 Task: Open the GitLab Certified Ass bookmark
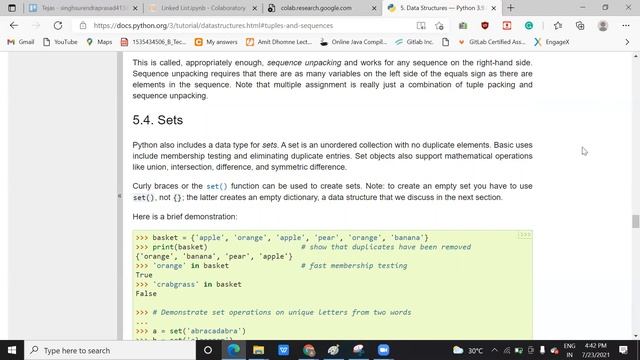coord(492,42)
